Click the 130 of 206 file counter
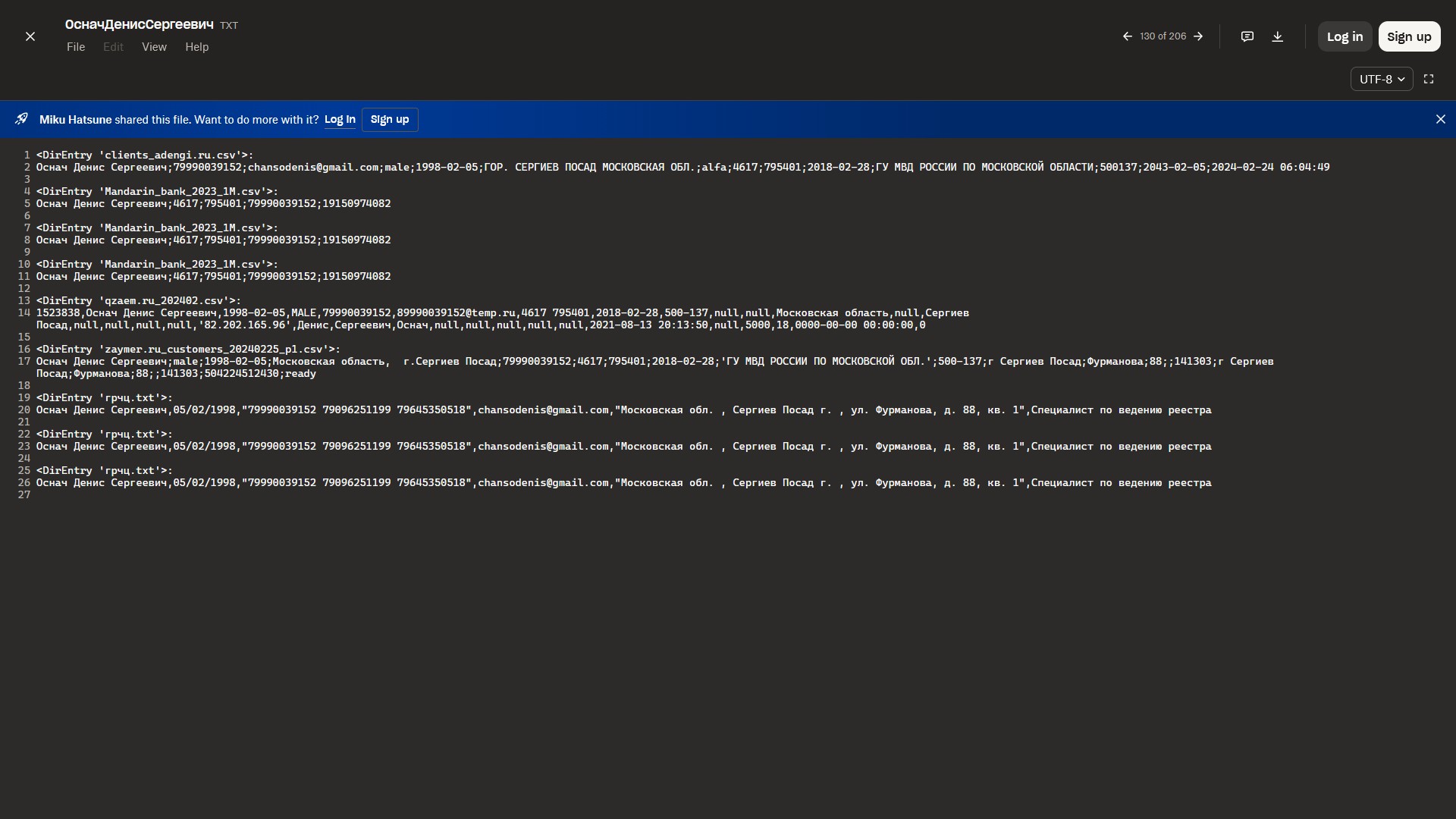 1163,36
